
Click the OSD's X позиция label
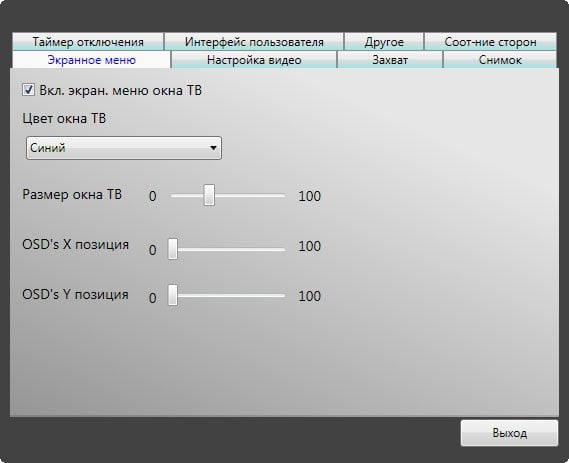point(75,244)
